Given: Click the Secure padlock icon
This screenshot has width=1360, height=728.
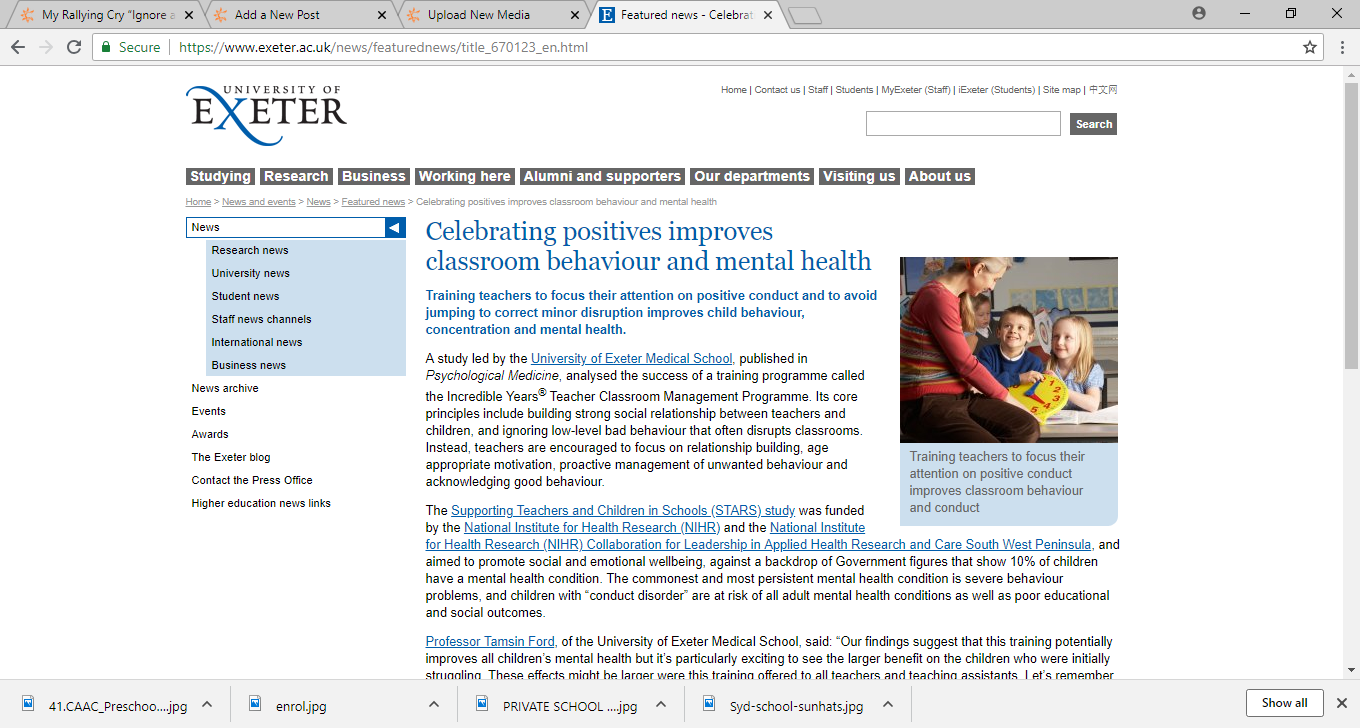Looking at the screenshot, I should pos(106,47).
